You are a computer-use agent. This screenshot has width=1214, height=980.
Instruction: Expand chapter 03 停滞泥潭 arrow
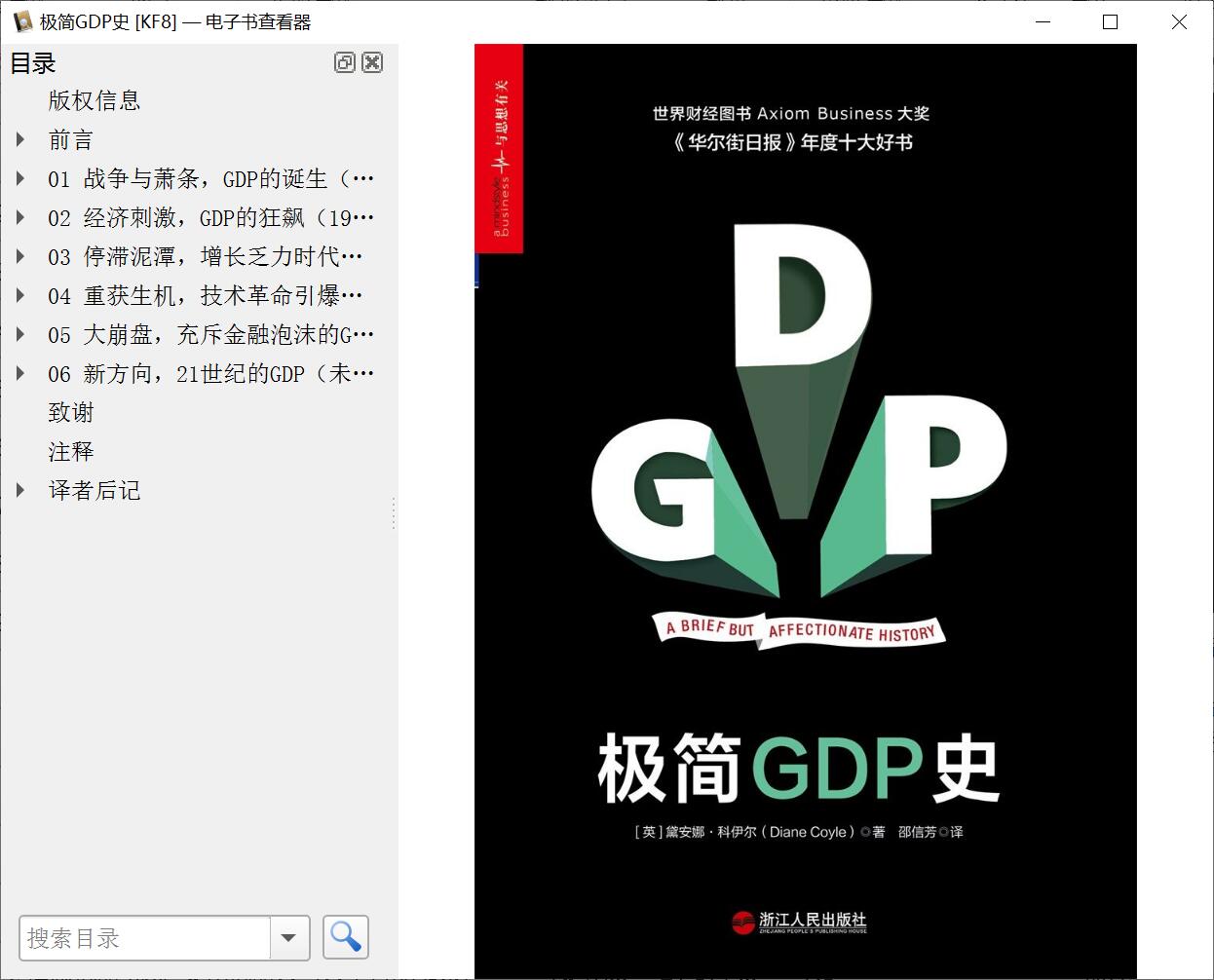[20, 256]
